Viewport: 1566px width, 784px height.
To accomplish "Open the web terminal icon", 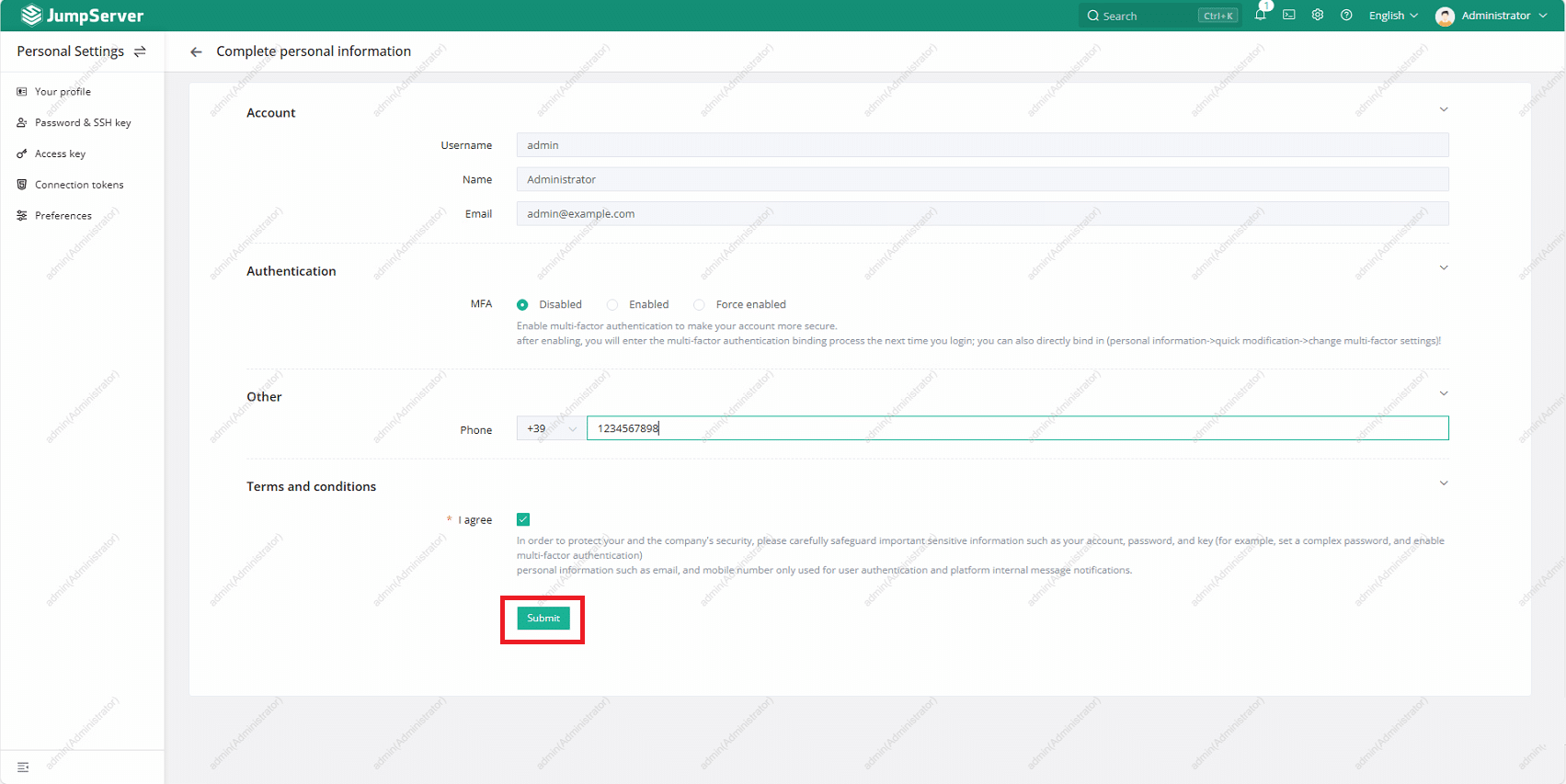I will tap(1289, 15).
